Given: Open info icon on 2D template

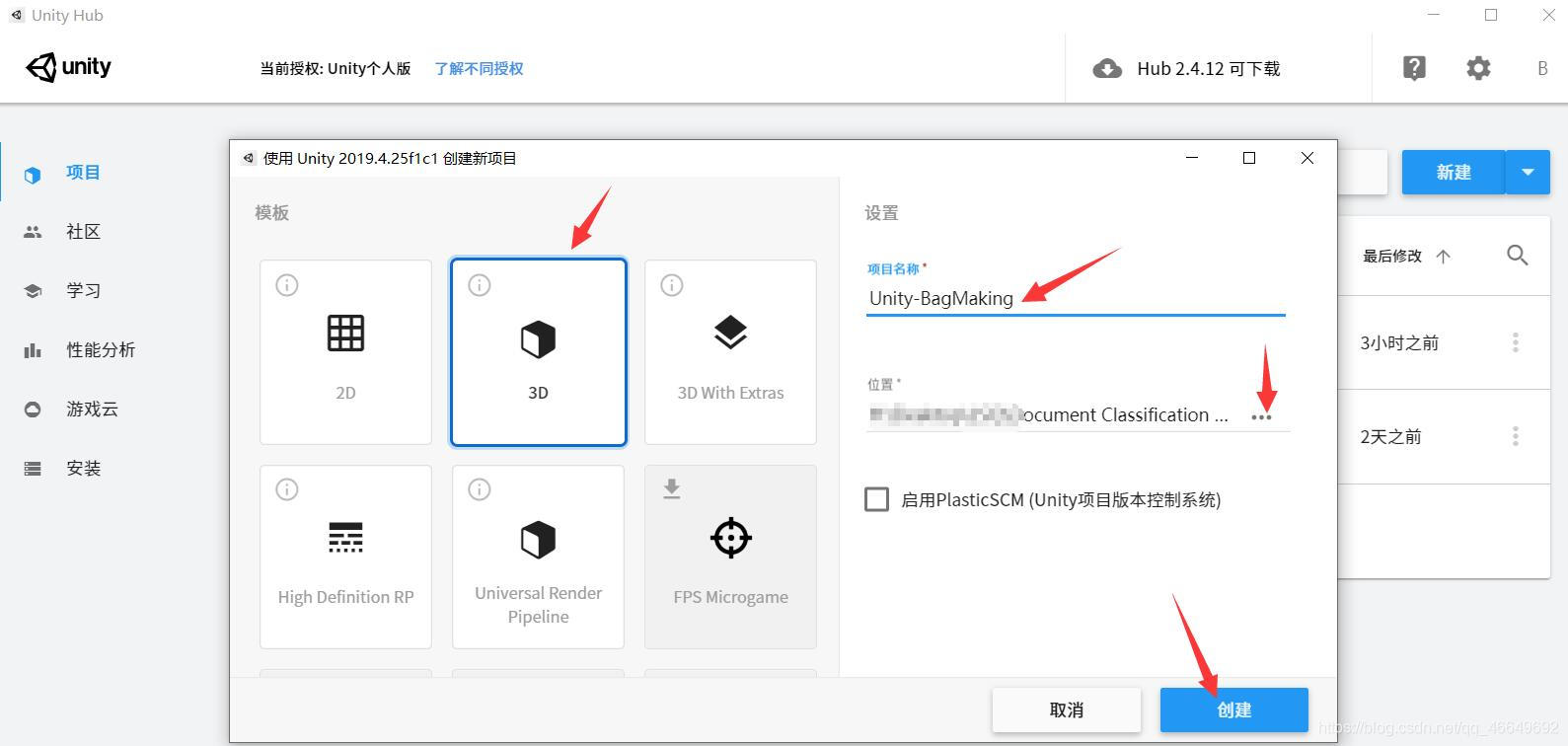Looking at the screenshot, I should pos(286,285).
